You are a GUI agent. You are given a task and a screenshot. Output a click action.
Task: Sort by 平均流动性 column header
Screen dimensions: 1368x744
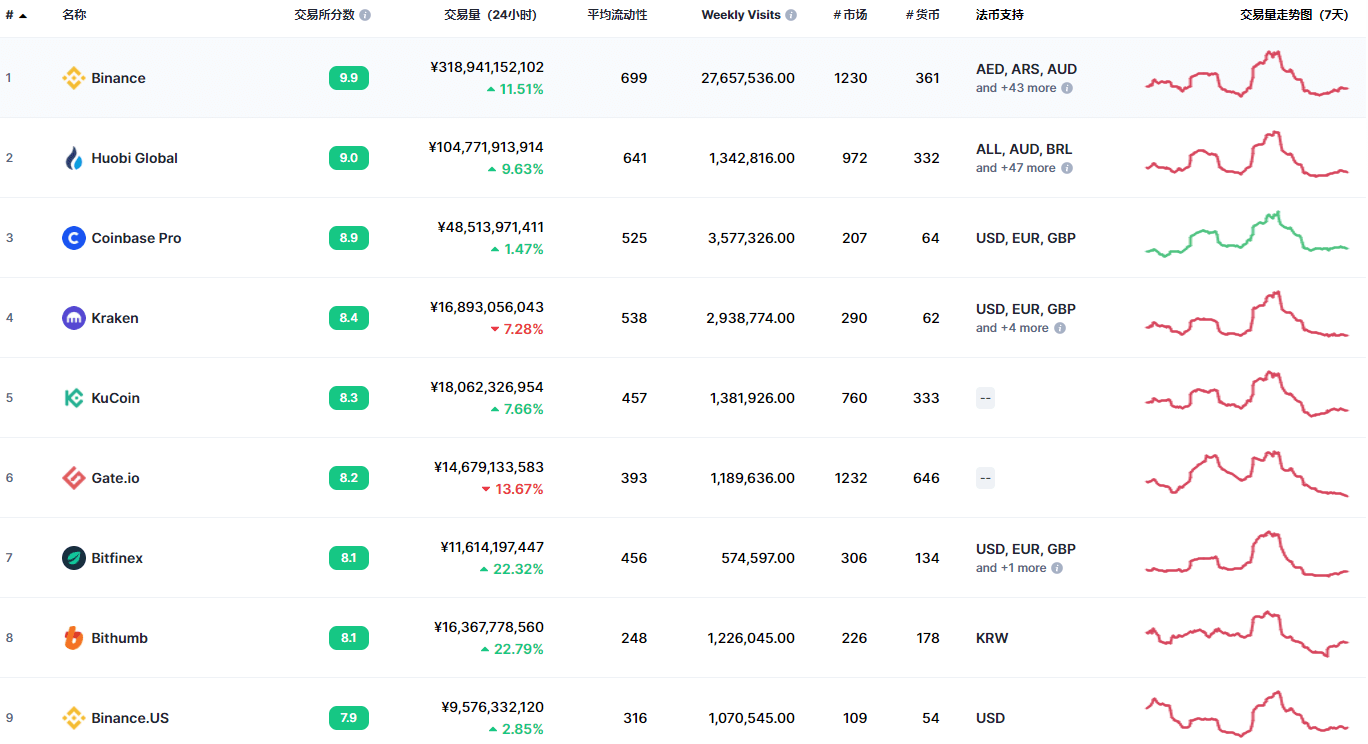click(617, 15)
